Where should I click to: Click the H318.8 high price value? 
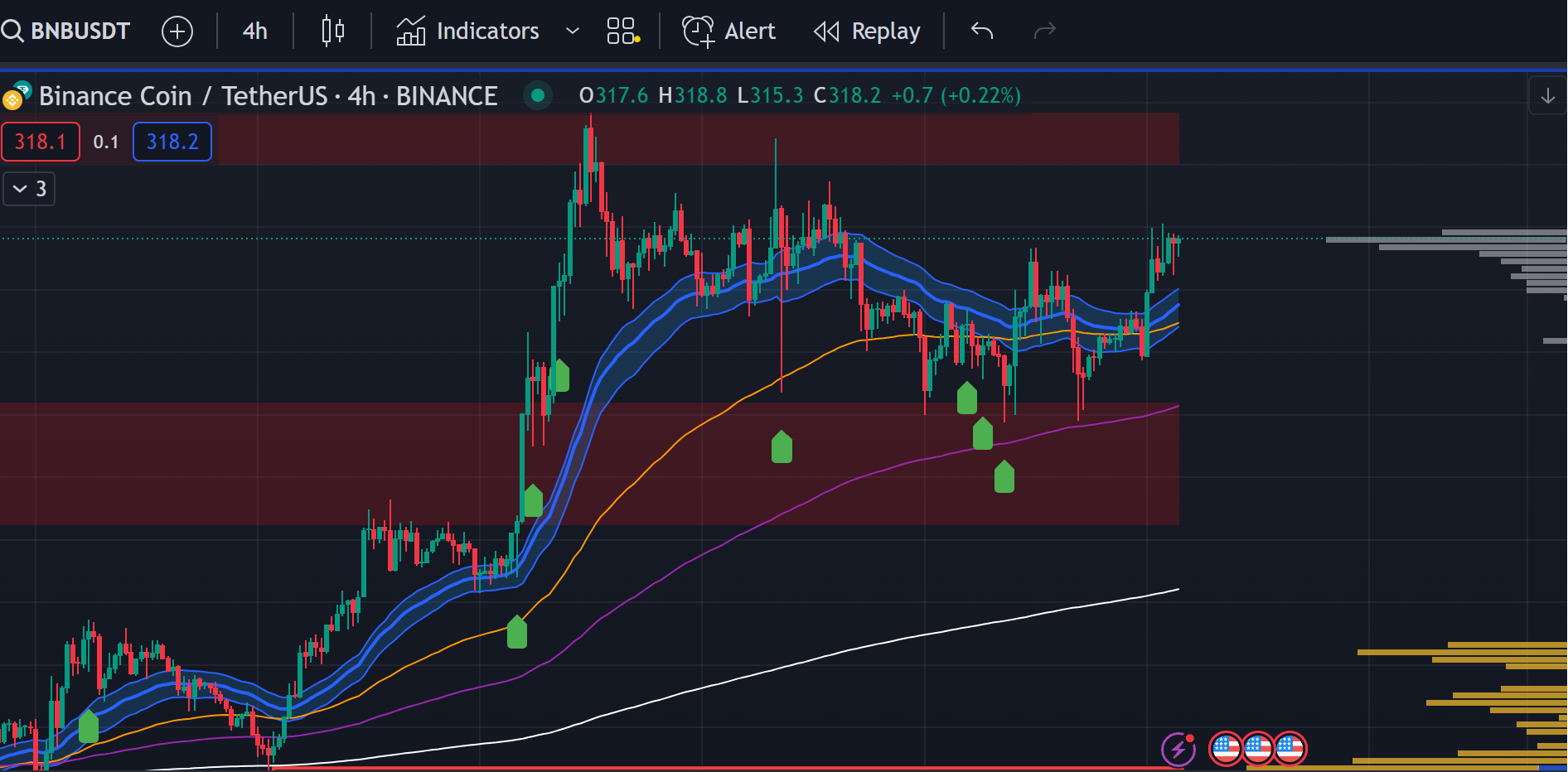[x=693, y=96]
